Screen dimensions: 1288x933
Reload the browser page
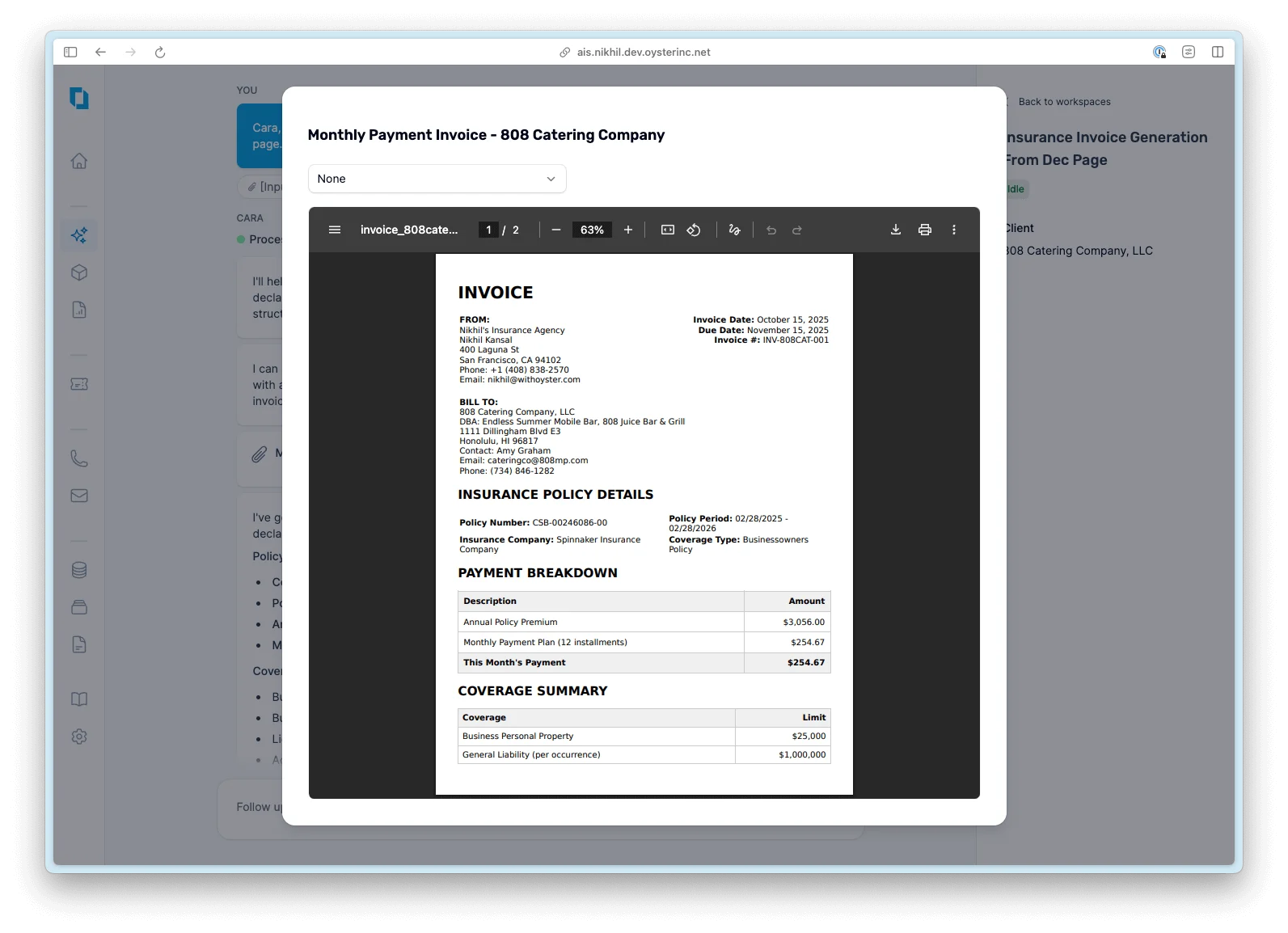160,52
